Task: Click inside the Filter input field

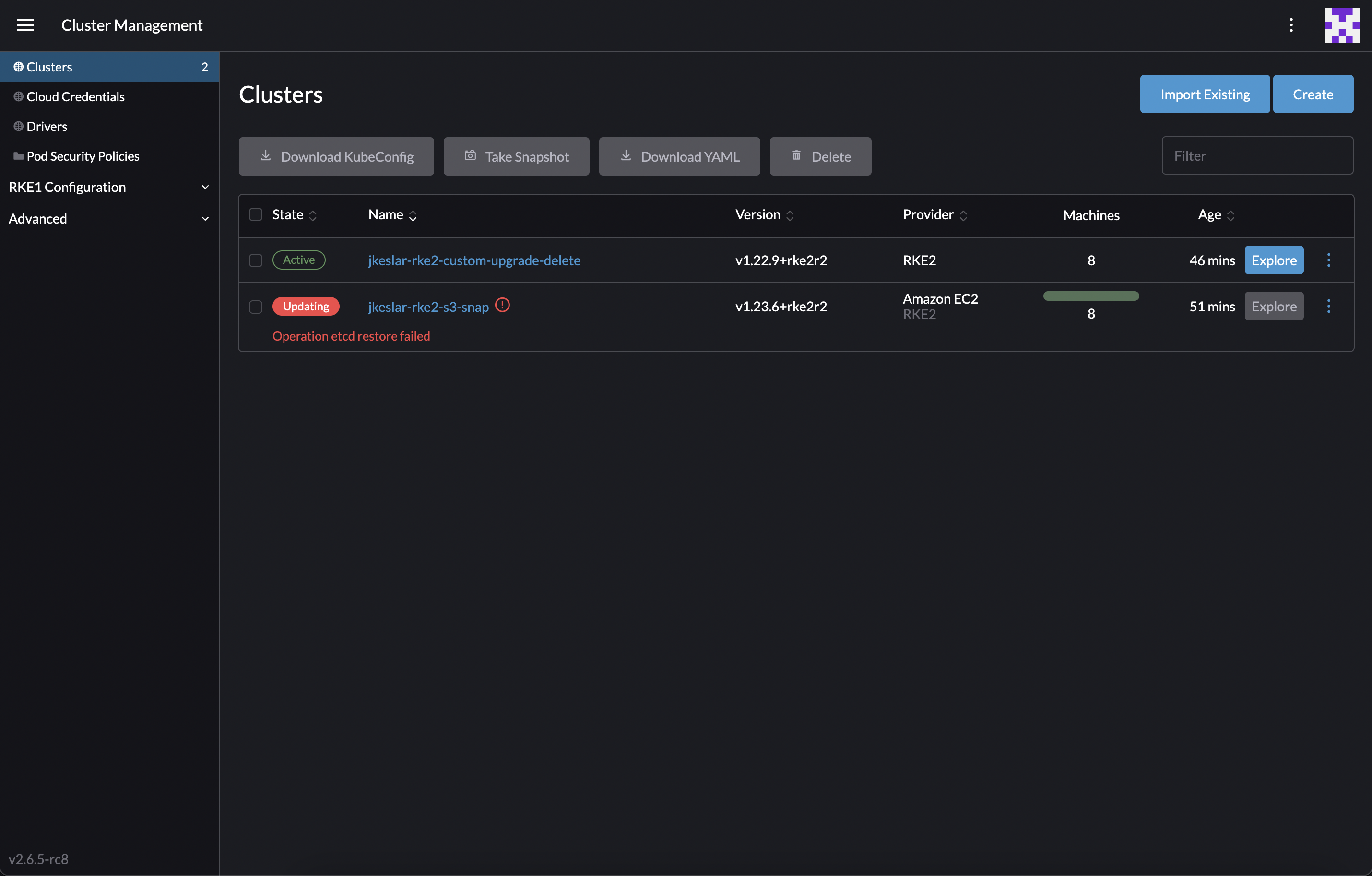Action: coord(1257,155)
